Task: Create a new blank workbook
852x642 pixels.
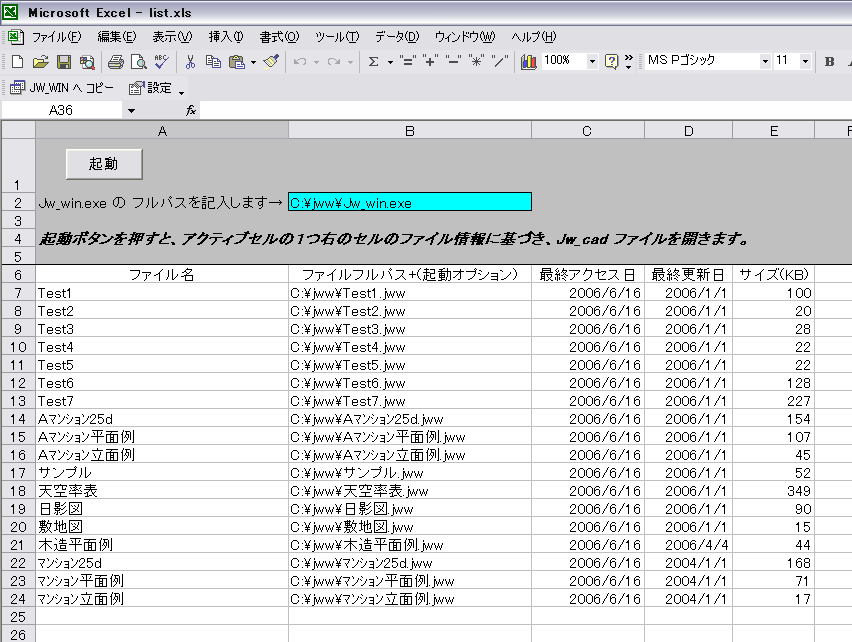Action: [x=17, y=62]
